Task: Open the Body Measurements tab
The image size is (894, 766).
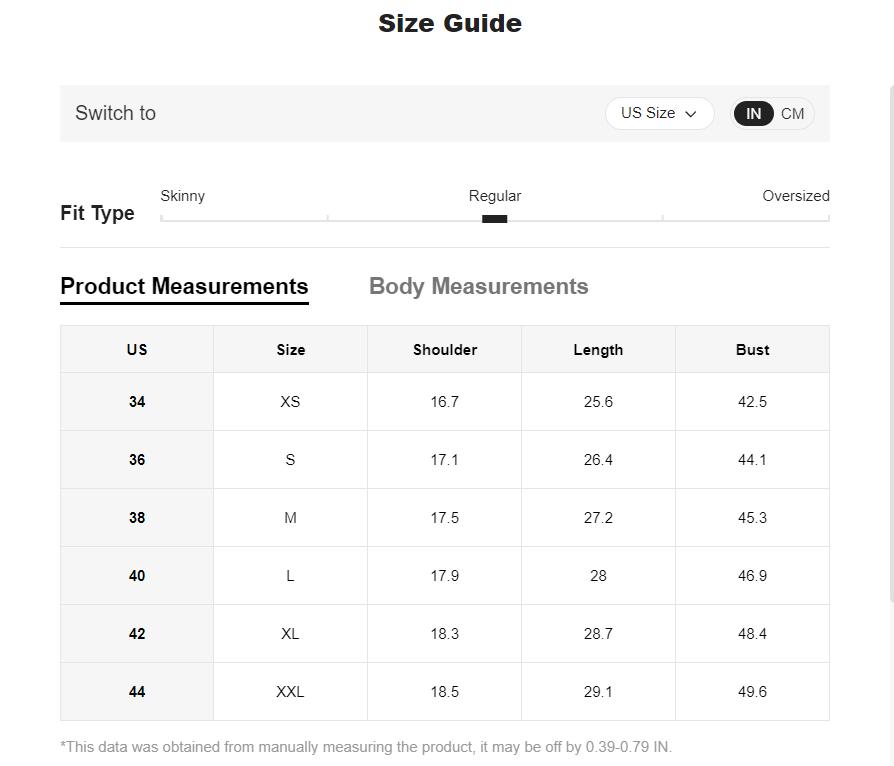Action: tap(478, 286)
